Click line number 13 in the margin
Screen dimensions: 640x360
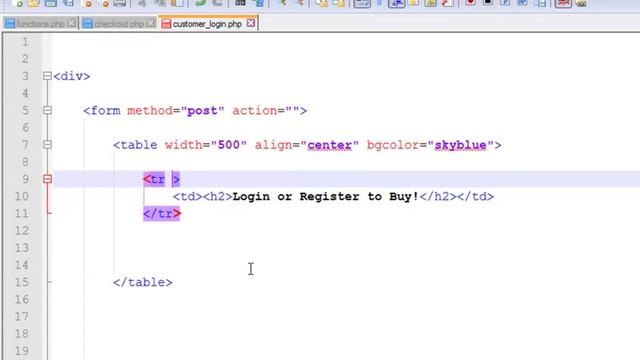(x=22, y=248)
